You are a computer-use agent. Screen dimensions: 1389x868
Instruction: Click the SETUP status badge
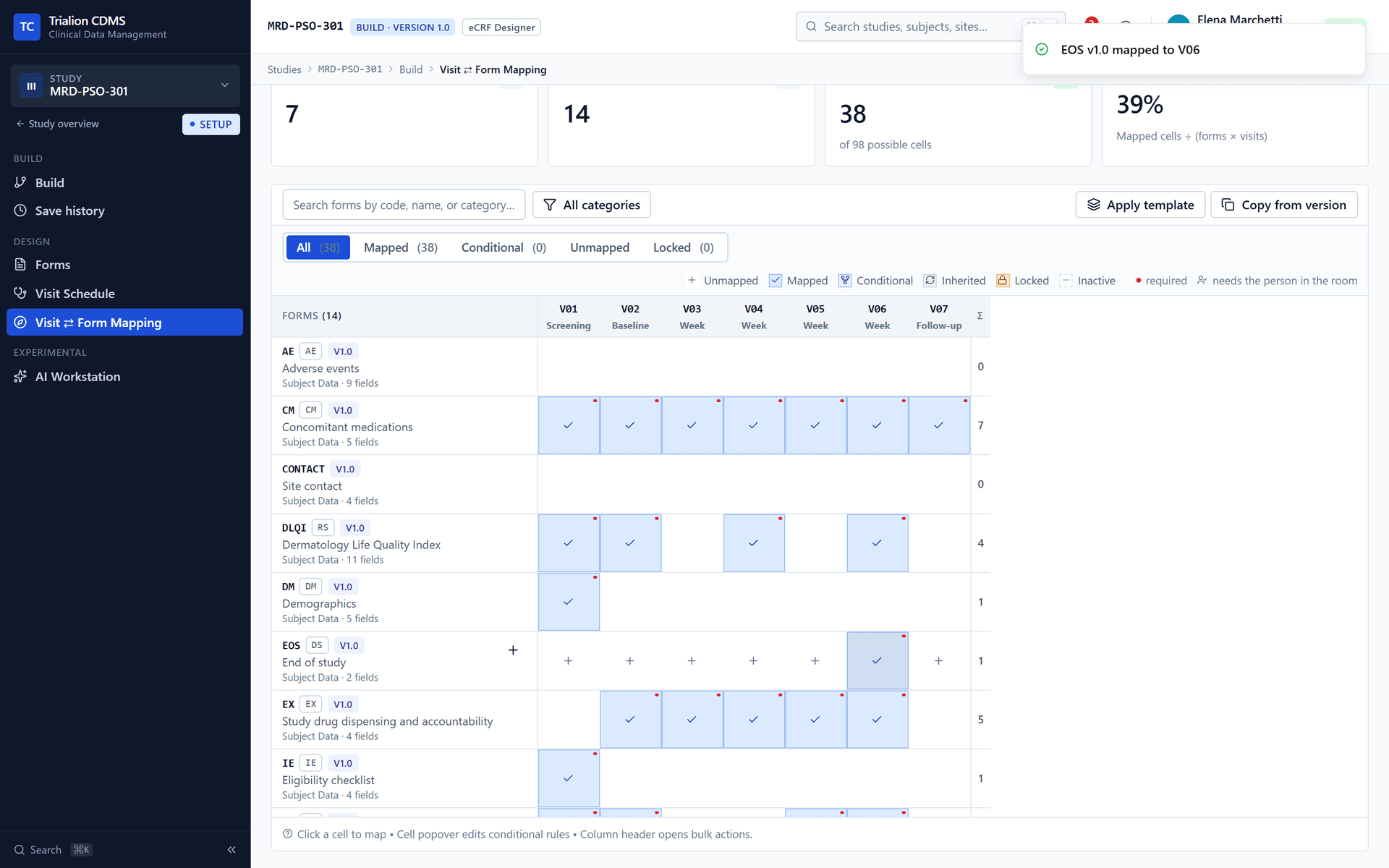211,124
